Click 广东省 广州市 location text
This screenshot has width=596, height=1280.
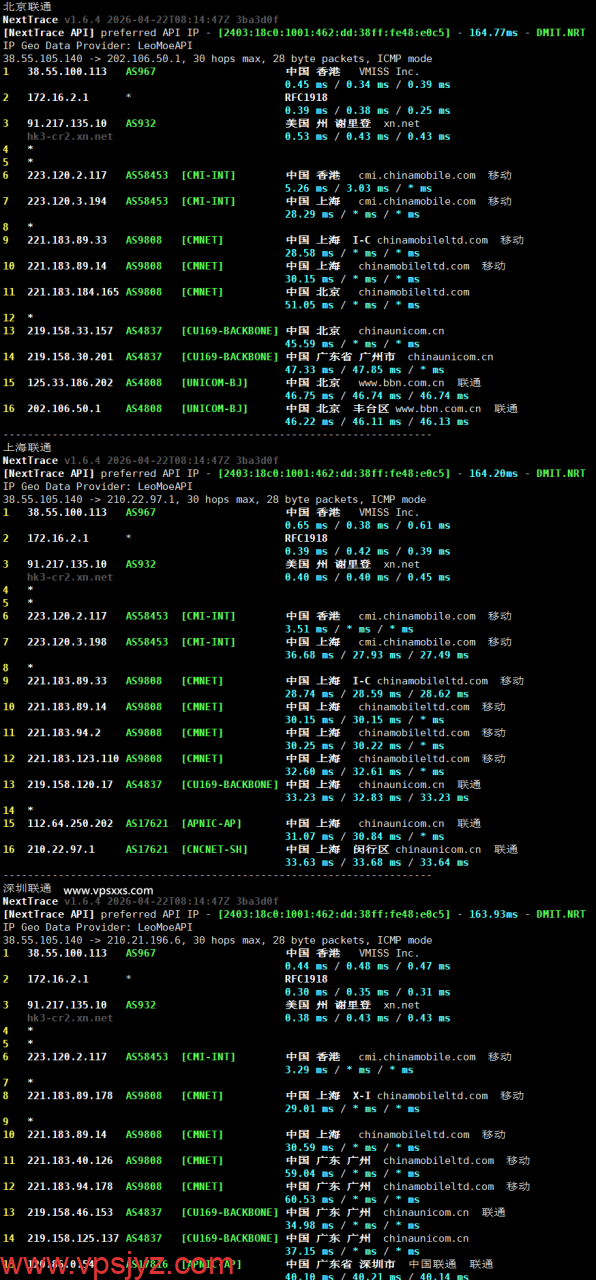(x=358, y=357)
